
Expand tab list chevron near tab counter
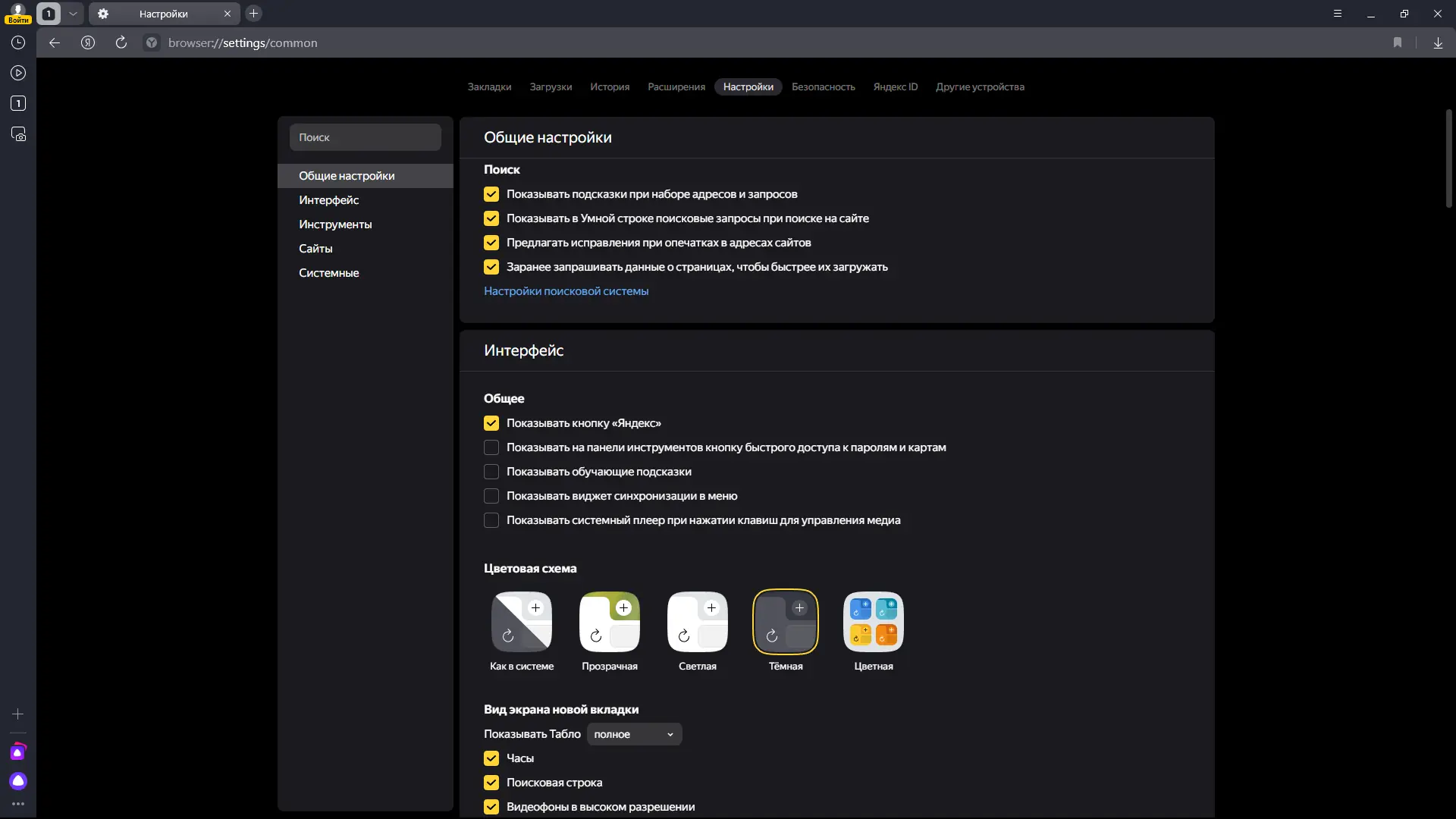[x=73, y=14]
